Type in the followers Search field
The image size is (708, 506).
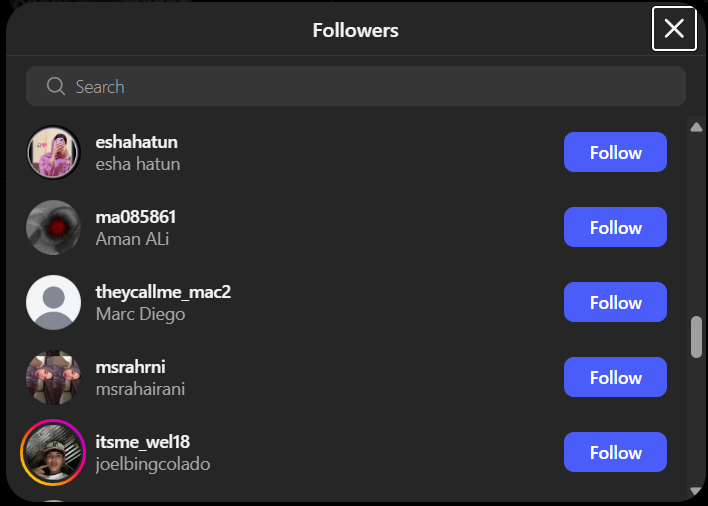click(370, 87)
